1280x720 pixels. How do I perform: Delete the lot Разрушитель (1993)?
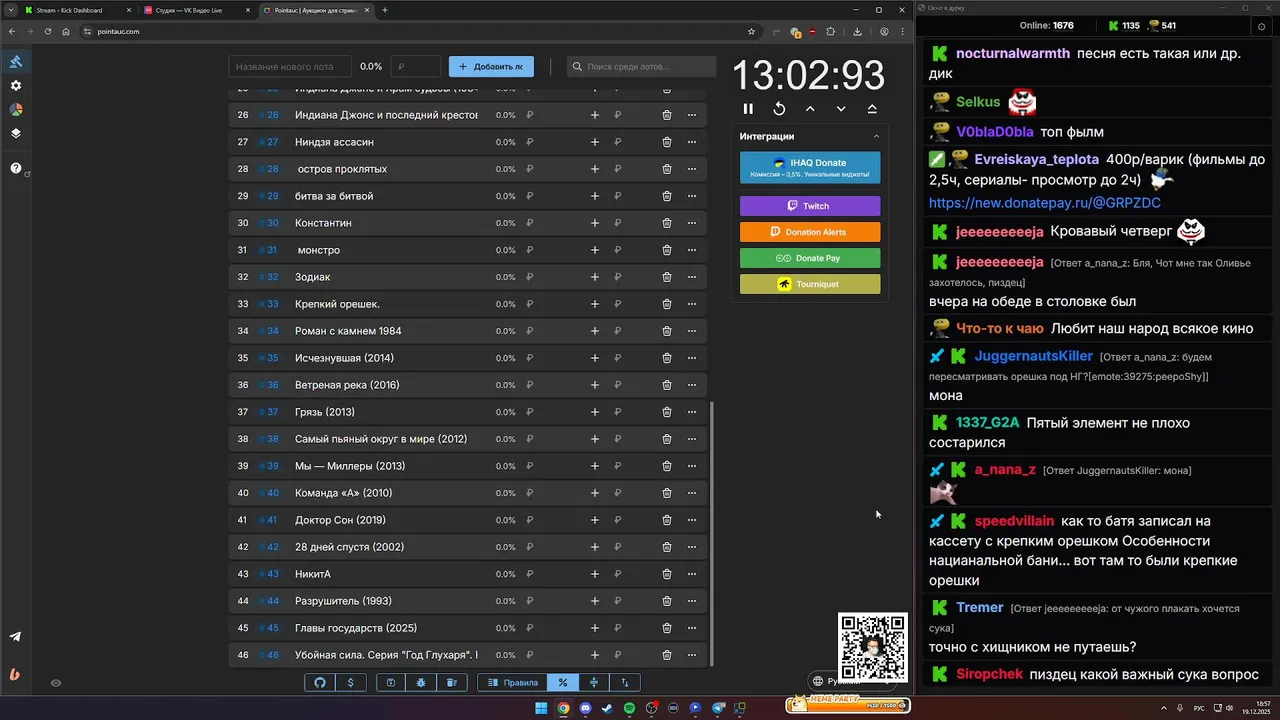click(x=667, y=601)
